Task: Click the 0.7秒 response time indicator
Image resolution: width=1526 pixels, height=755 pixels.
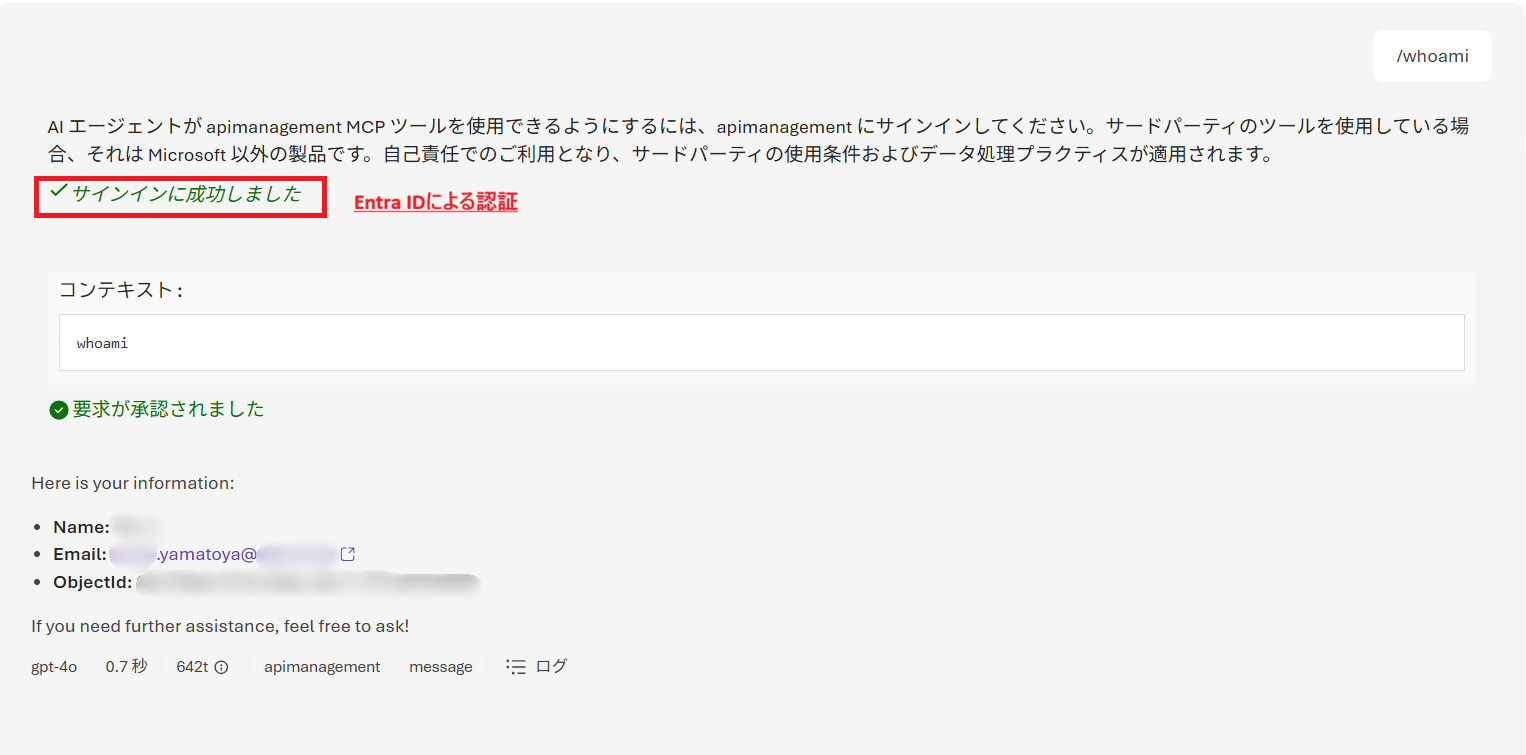Action: point(126,666)
